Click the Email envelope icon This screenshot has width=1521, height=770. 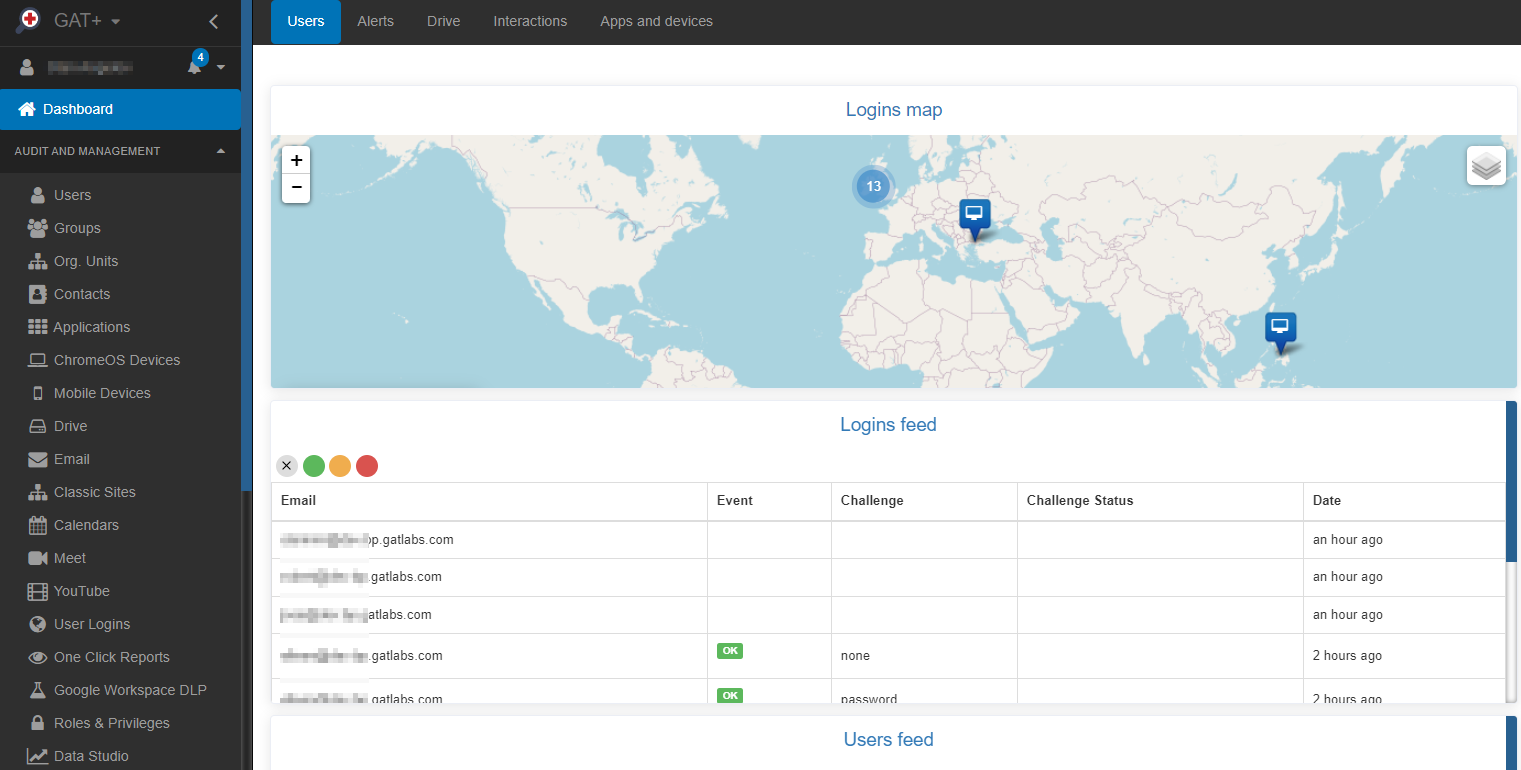[38, 459]
